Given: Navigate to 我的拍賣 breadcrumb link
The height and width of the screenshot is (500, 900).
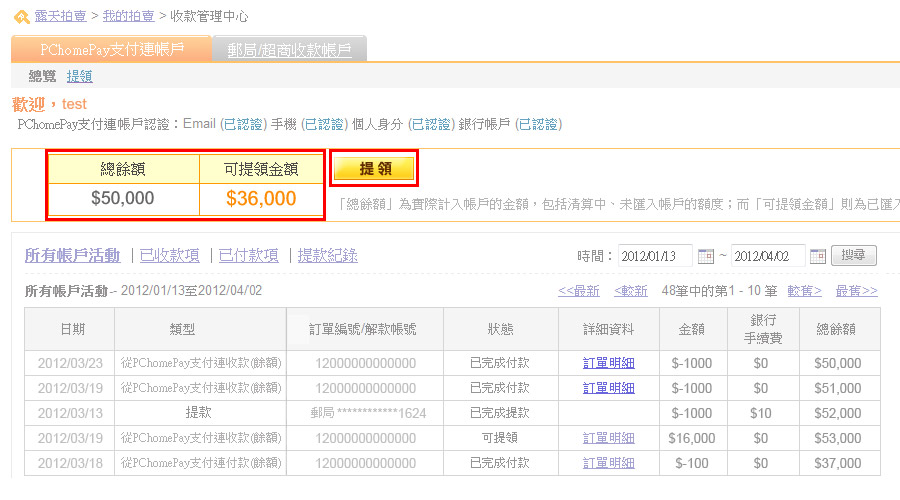Looking at the screenshot, I should click(128, 17).
